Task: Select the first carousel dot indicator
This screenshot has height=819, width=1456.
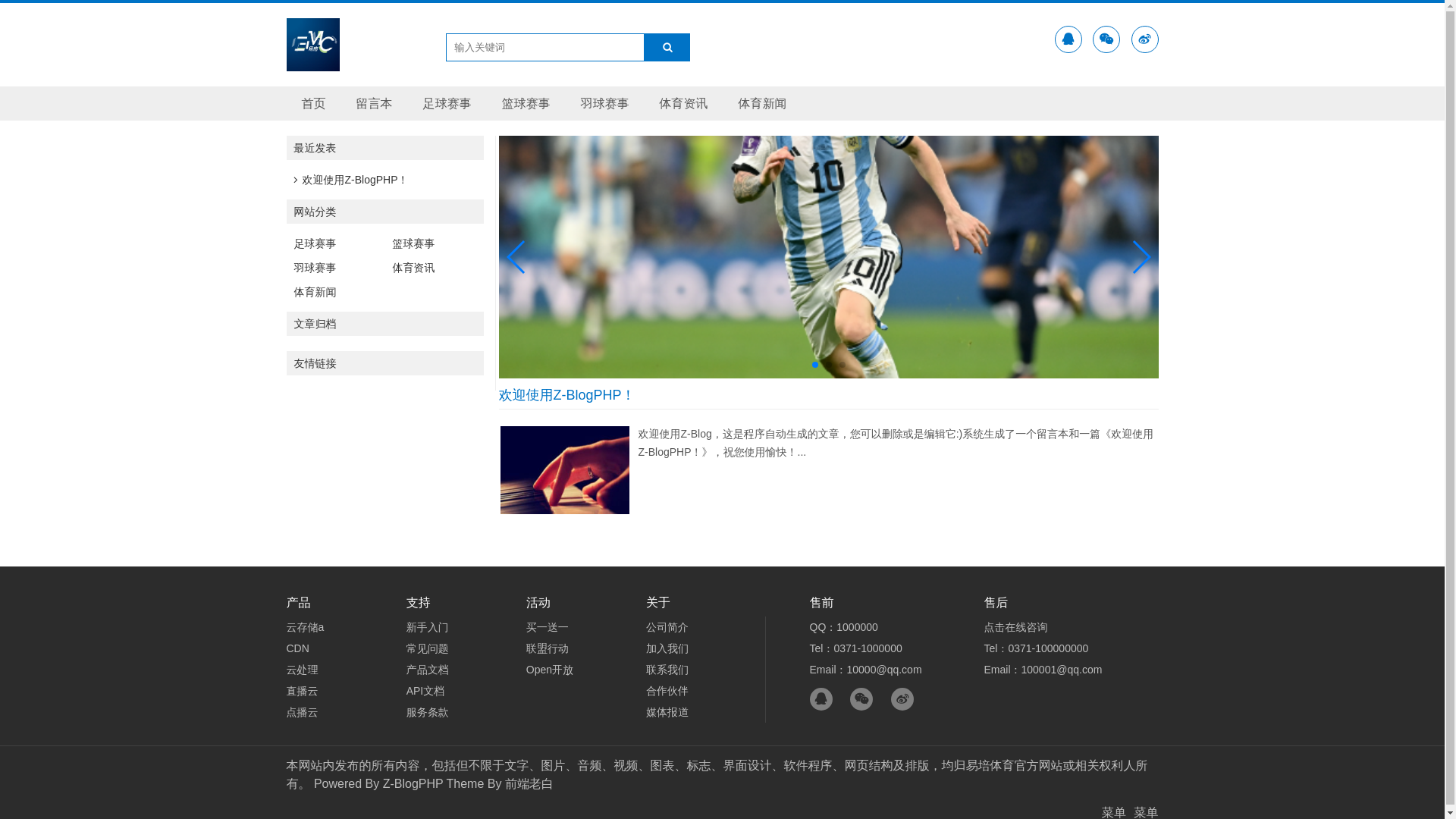Action: click(x=815, y=365)
